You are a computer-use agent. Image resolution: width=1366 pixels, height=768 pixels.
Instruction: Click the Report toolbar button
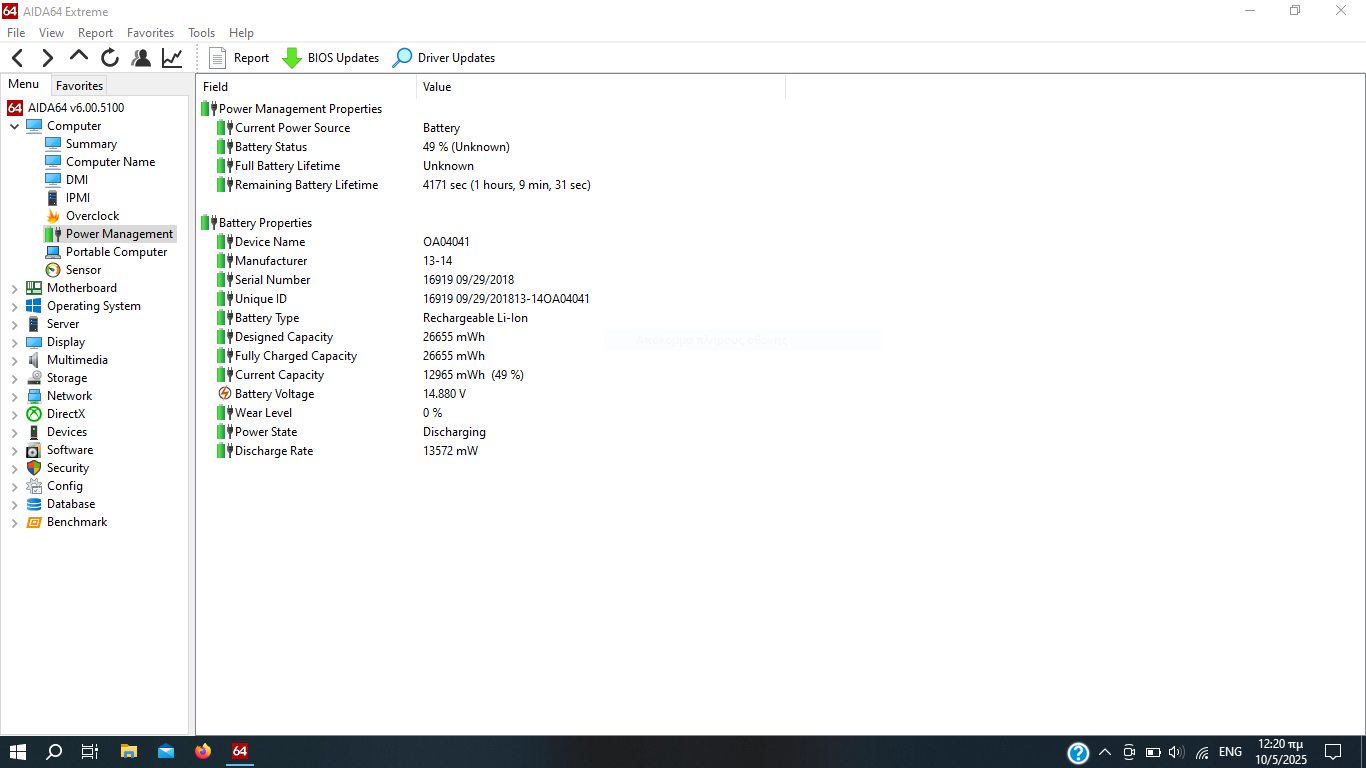pos(239,58)
